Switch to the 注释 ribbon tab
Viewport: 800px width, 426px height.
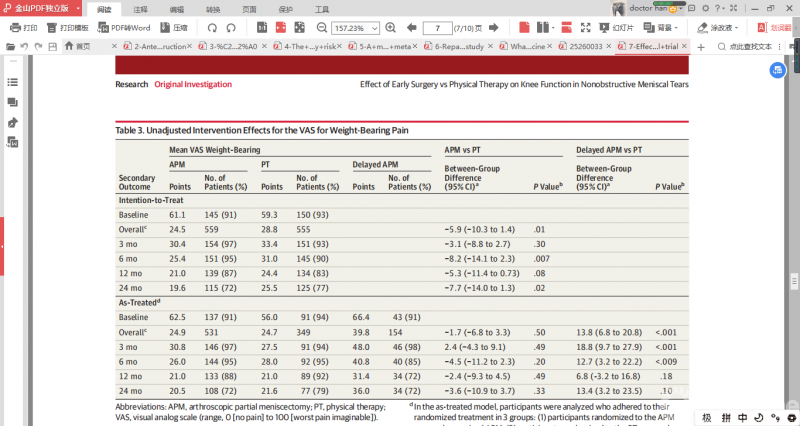coord(140,8)
